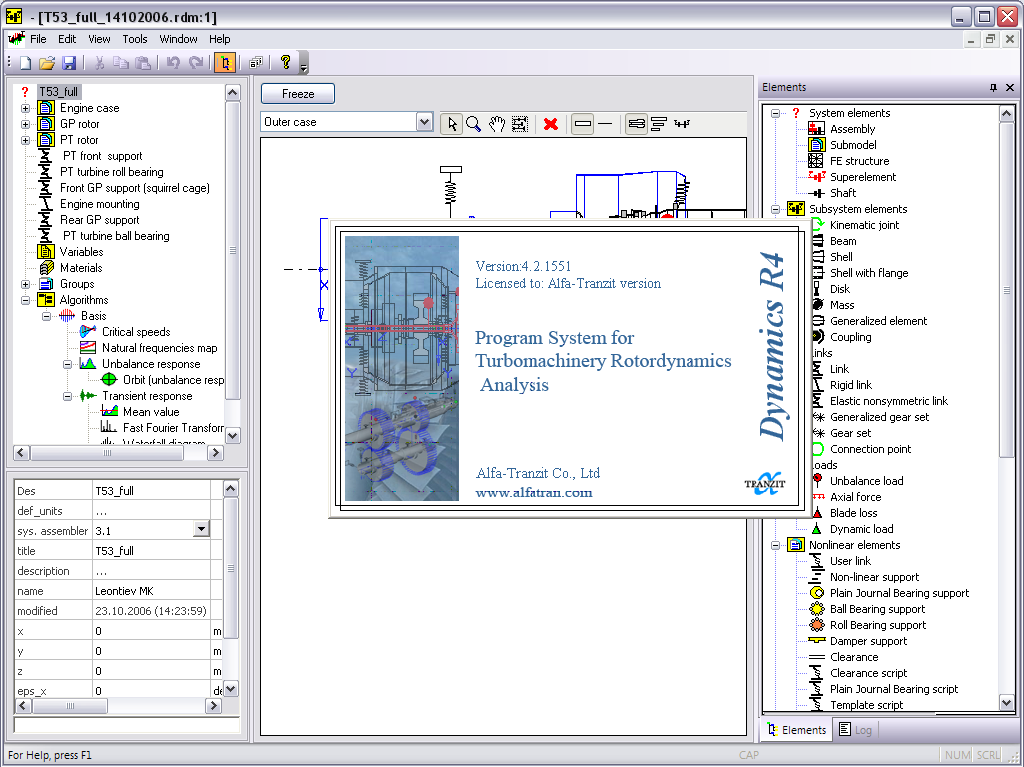Toggle the Elements panel pin
Image resolution: width=1024 pixels, height=767 pixels.
(x=993, y=88)
